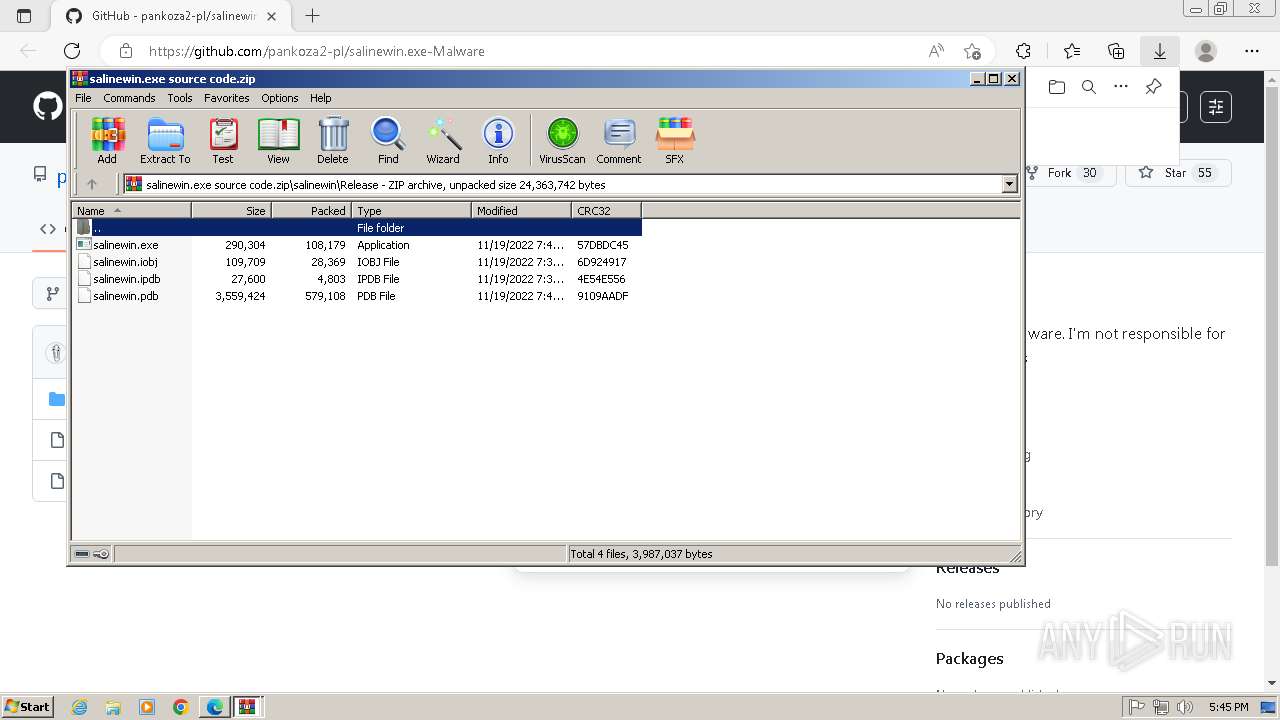Click the Downloads arrow icon in Edge

[x=1159, y=51]
